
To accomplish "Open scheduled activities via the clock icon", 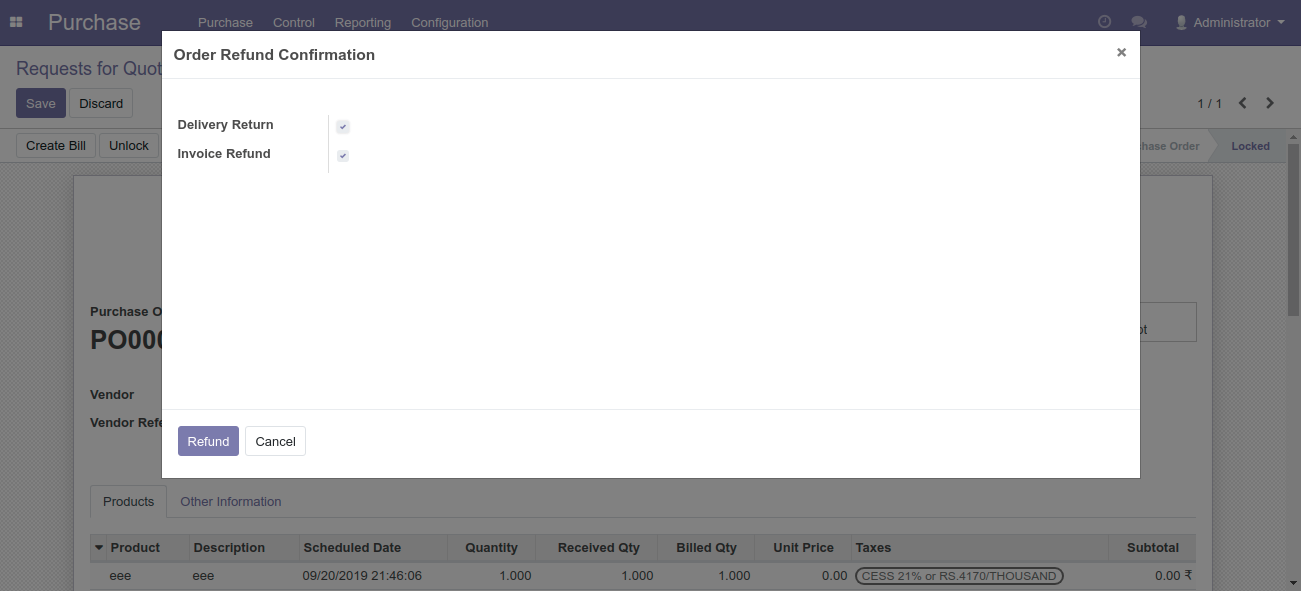I will (1103, 21).
